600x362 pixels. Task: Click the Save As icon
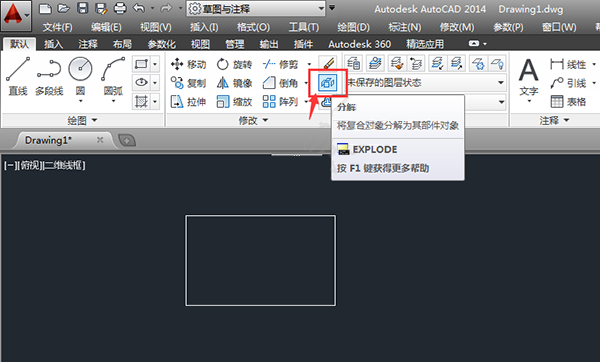click(x=101, y=8)
